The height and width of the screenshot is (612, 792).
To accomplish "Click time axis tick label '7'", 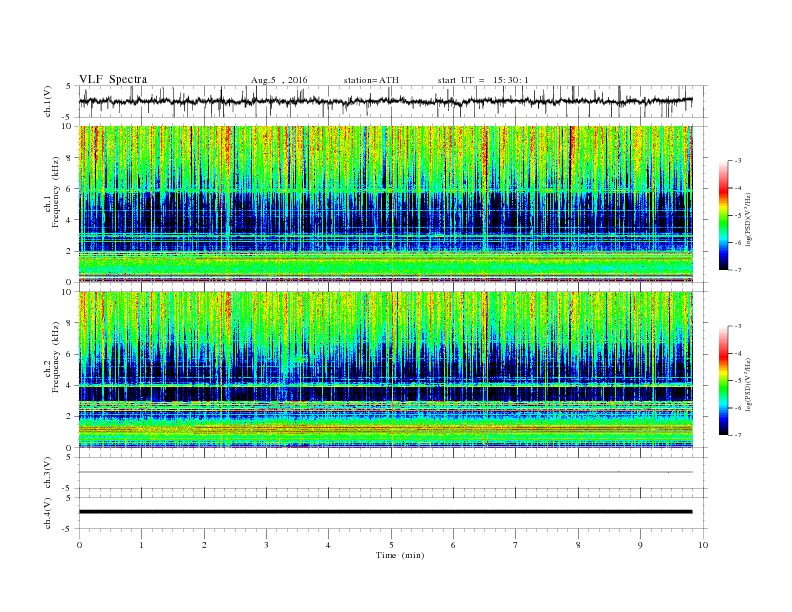I will 516,545.
